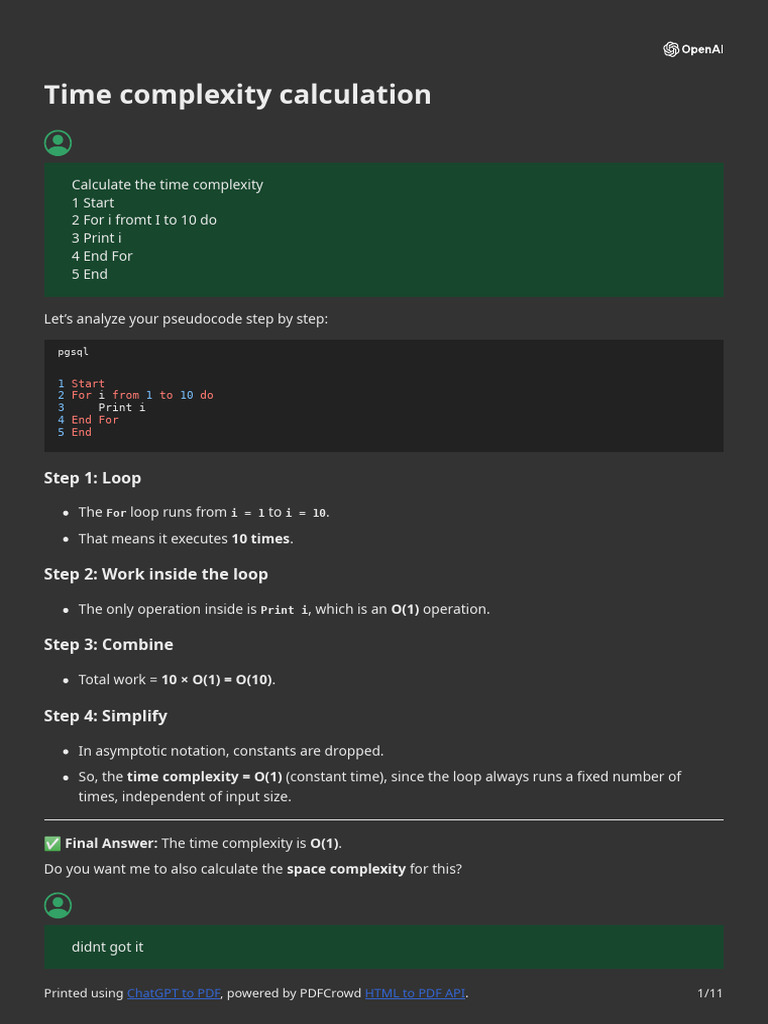Select the "Step 4: Simplify" heading

pos(105,716)
